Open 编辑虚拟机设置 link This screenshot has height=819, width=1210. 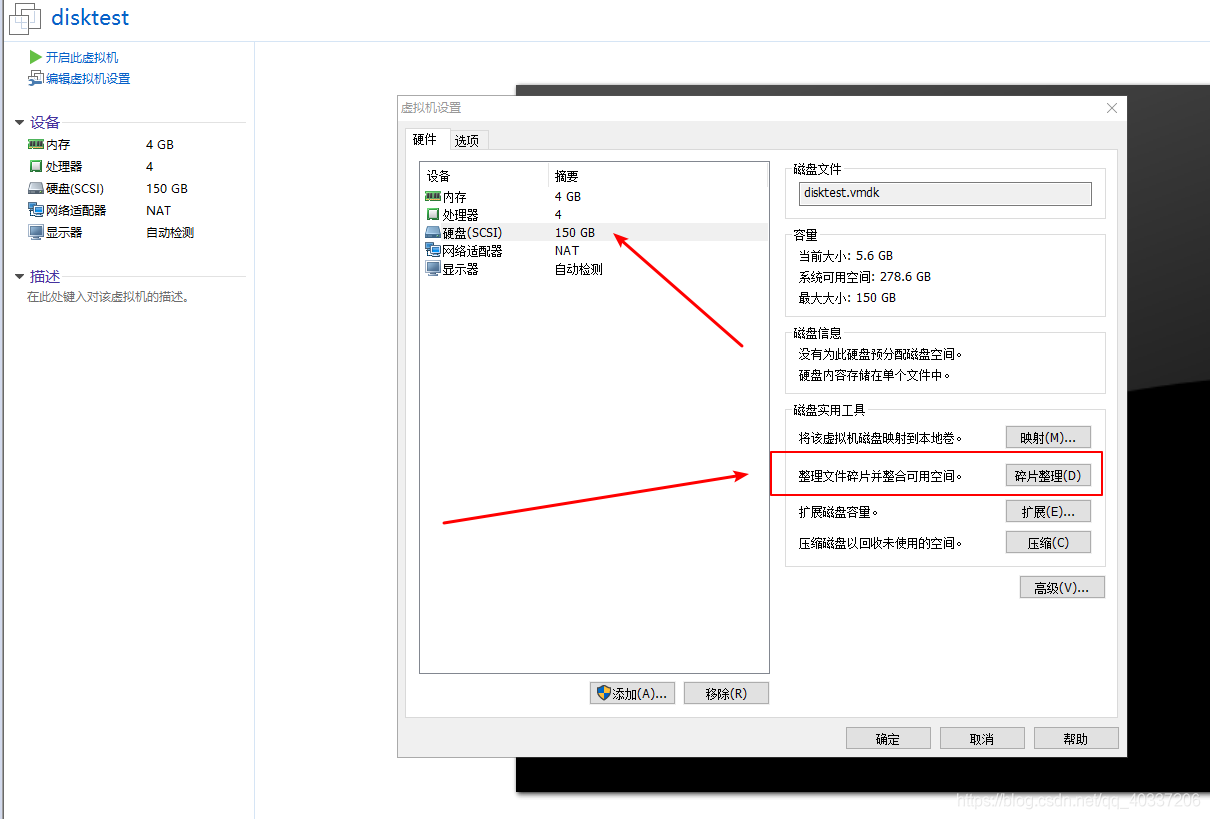click(x=88, y=79)
